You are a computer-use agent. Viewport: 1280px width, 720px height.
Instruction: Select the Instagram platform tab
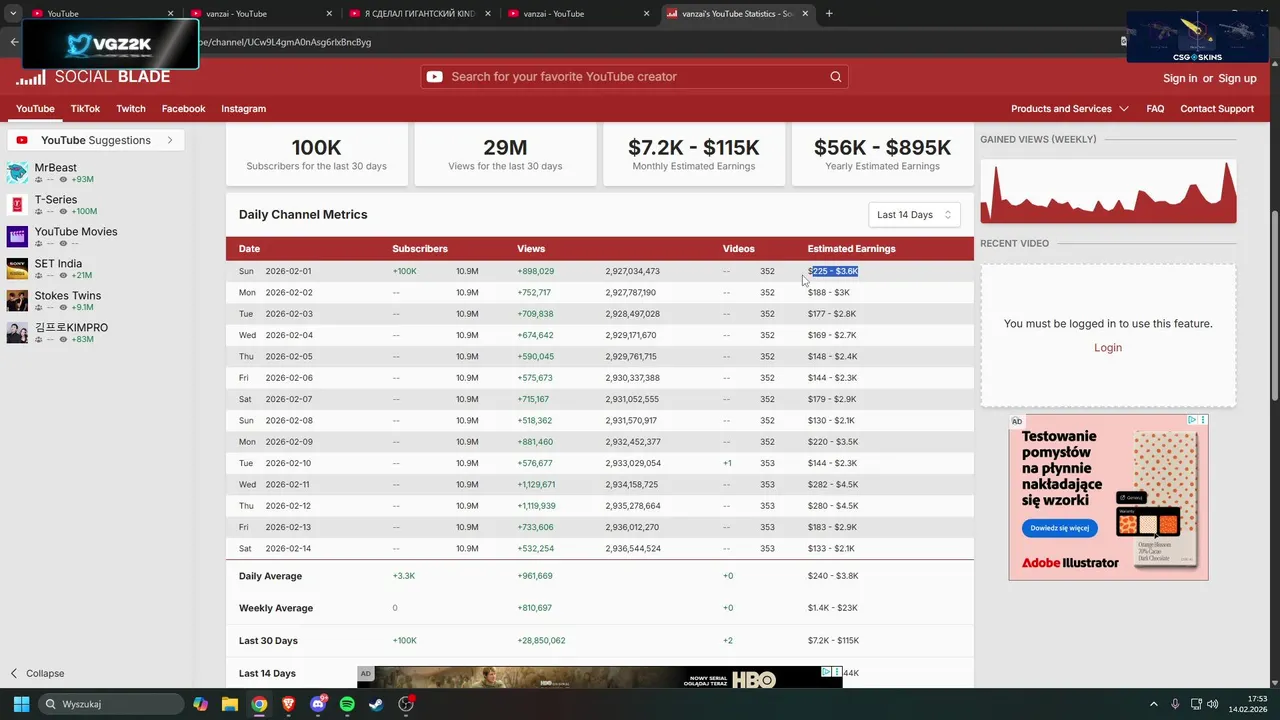coord(244,108)
